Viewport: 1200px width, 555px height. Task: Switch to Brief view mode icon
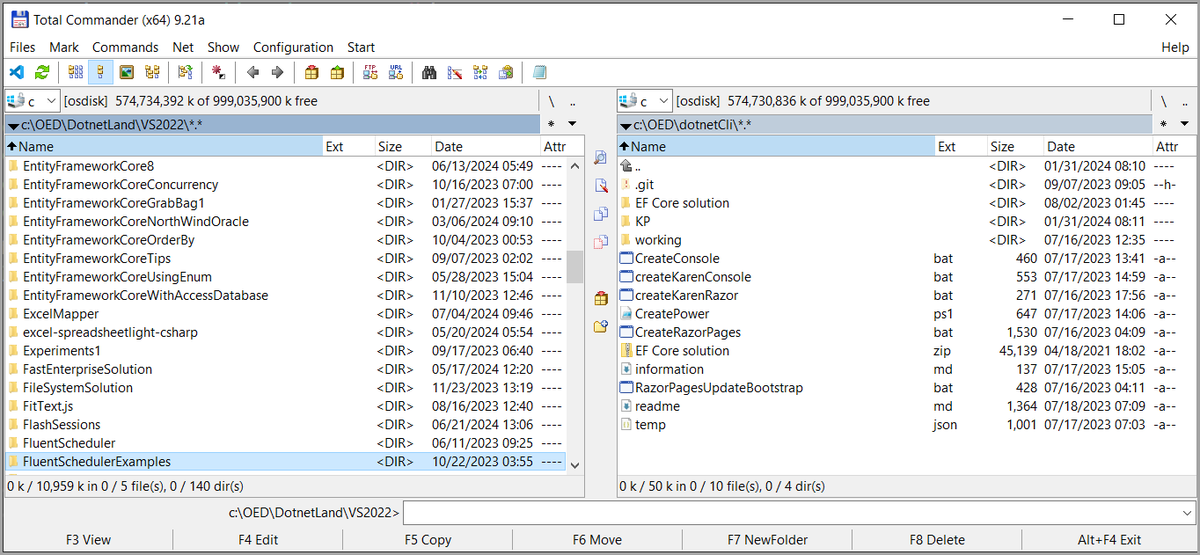(x=75, y=72)
